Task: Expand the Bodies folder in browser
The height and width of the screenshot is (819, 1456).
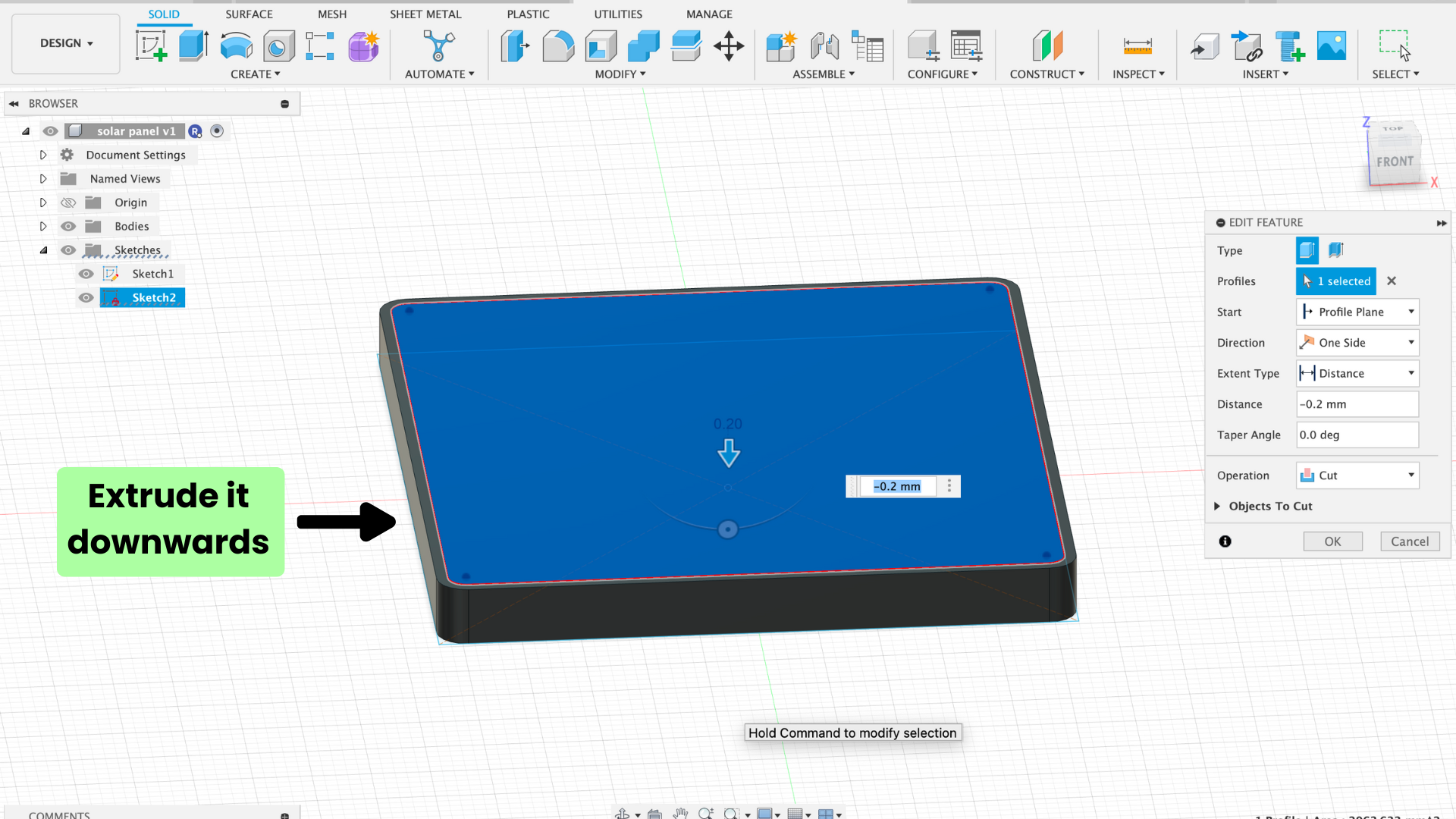Action: click(x=42, y=226)
